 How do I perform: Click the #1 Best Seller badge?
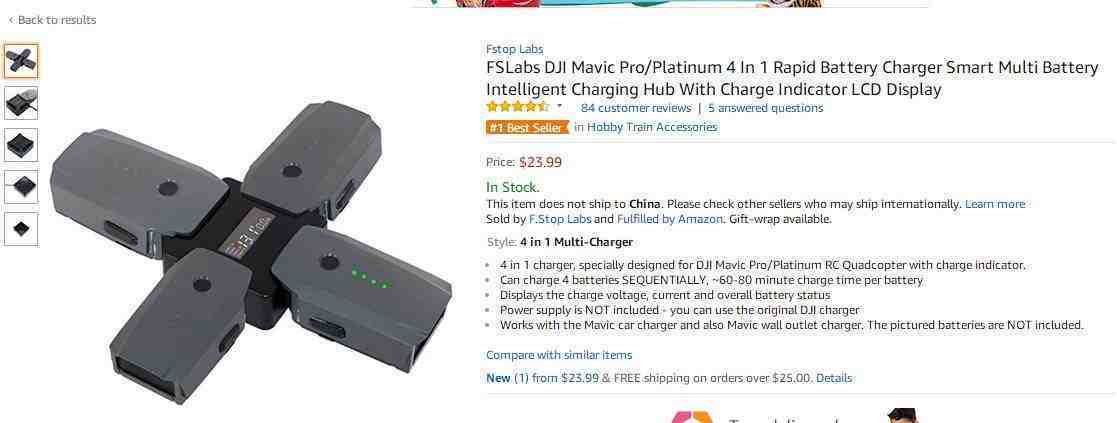(528, 127)
